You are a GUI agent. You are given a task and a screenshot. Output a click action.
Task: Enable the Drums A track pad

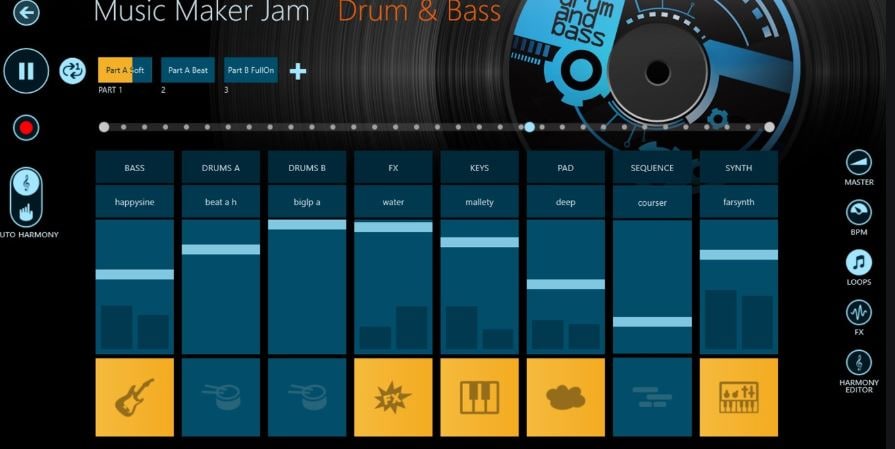pyautogui.click(x=221, y=397)
